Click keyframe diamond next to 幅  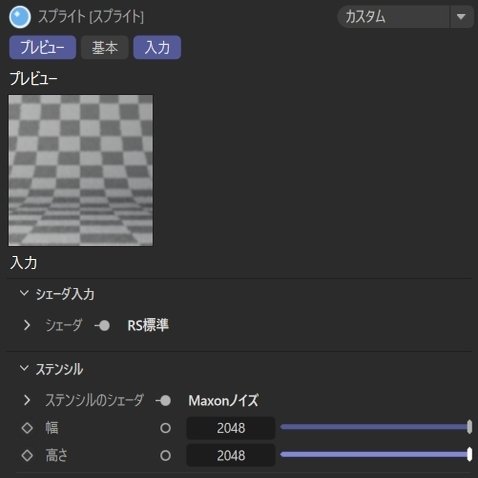[x=27, y=428]
